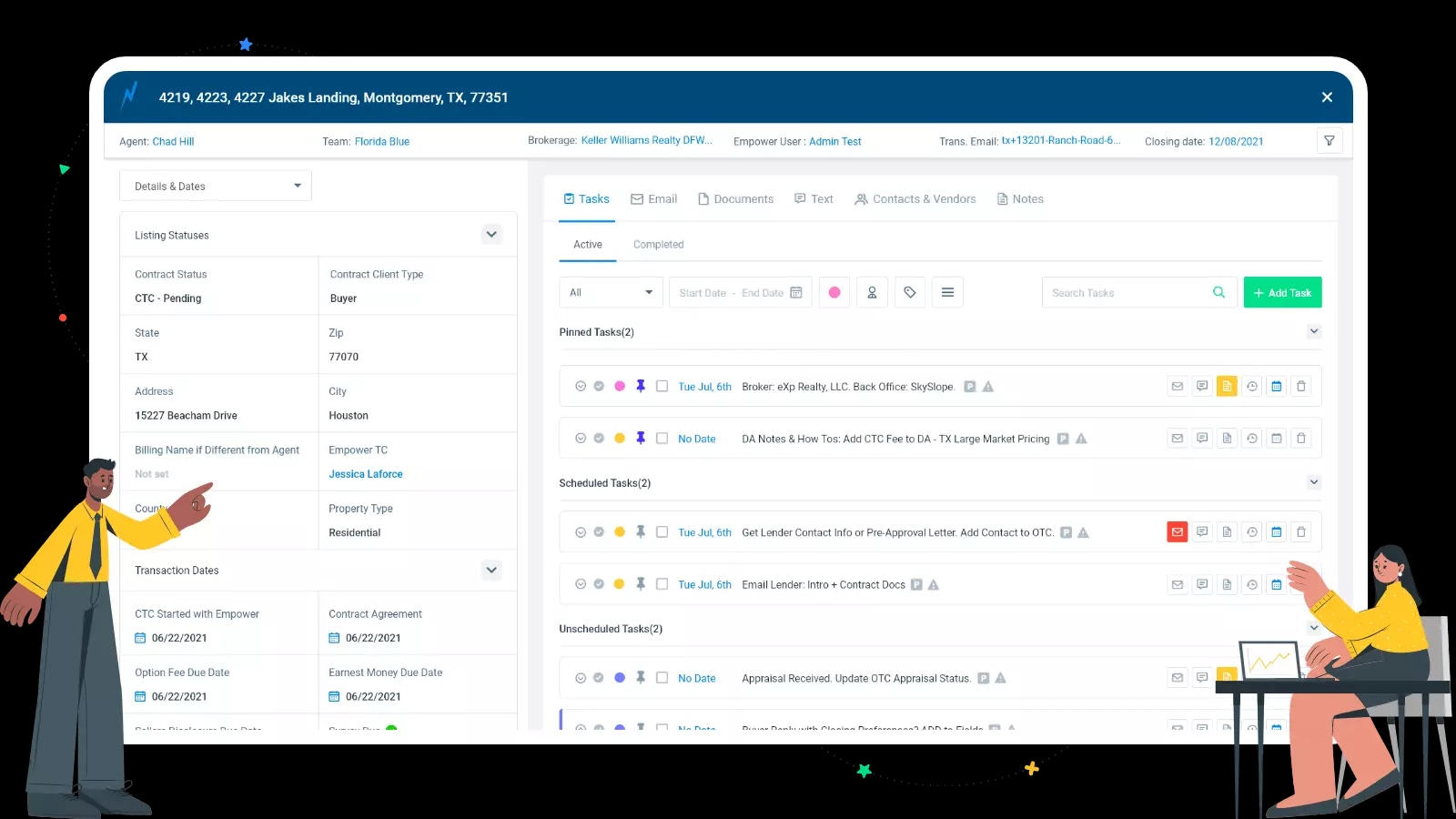
Task: Collapse the Pinned Tasks group
Action: 1314,331
